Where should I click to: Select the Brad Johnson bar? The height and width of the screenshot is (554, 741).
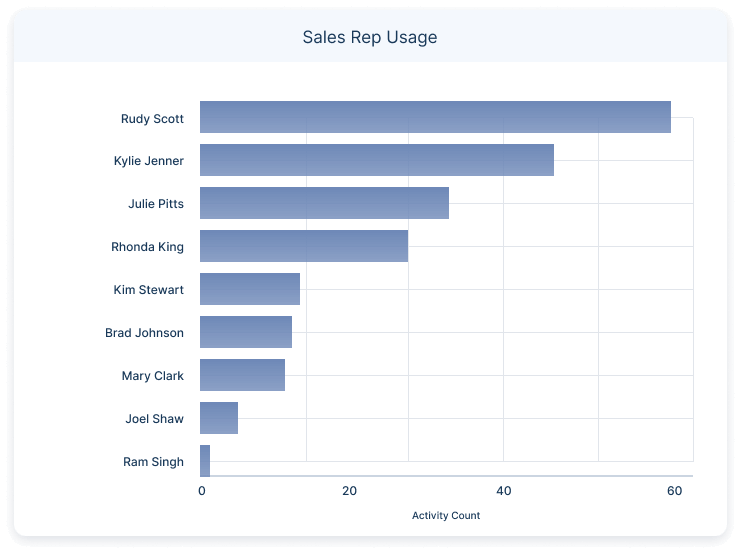tap(246, 332)
